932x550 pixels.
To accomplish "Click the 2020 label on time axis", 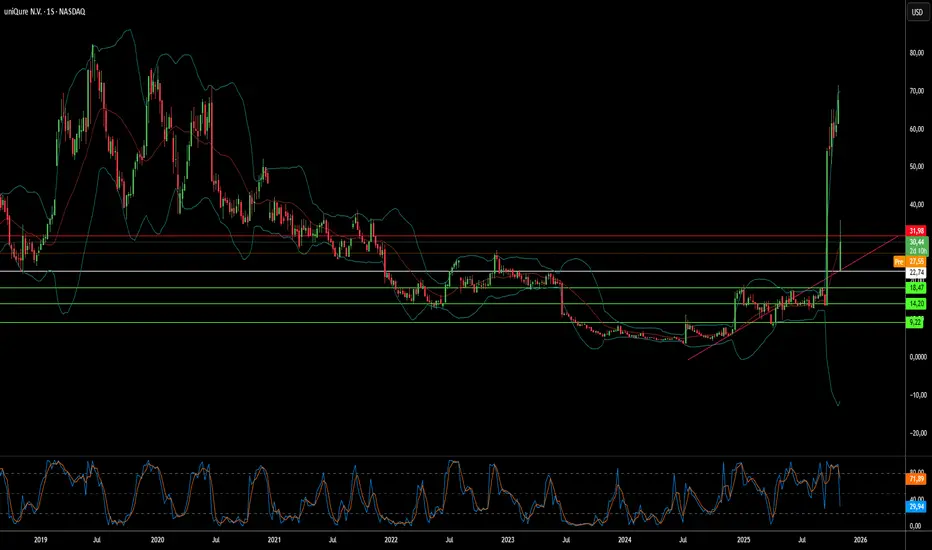I will click(158, 540).
